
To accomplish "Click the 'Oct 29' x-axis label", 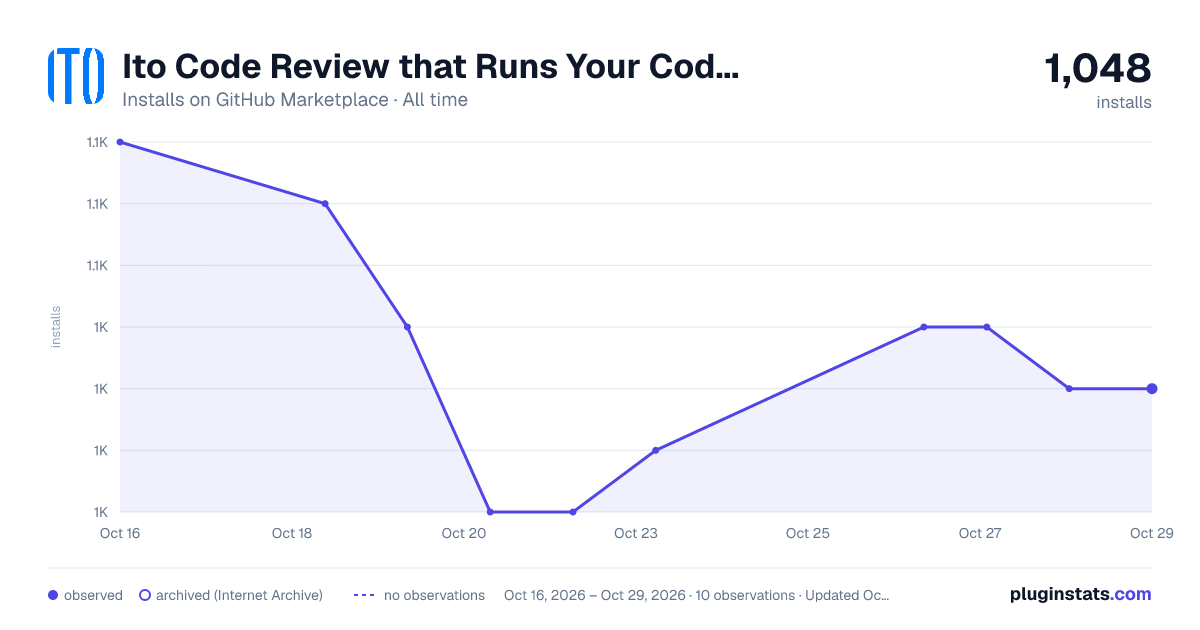I will click(x=1150, y=533).
